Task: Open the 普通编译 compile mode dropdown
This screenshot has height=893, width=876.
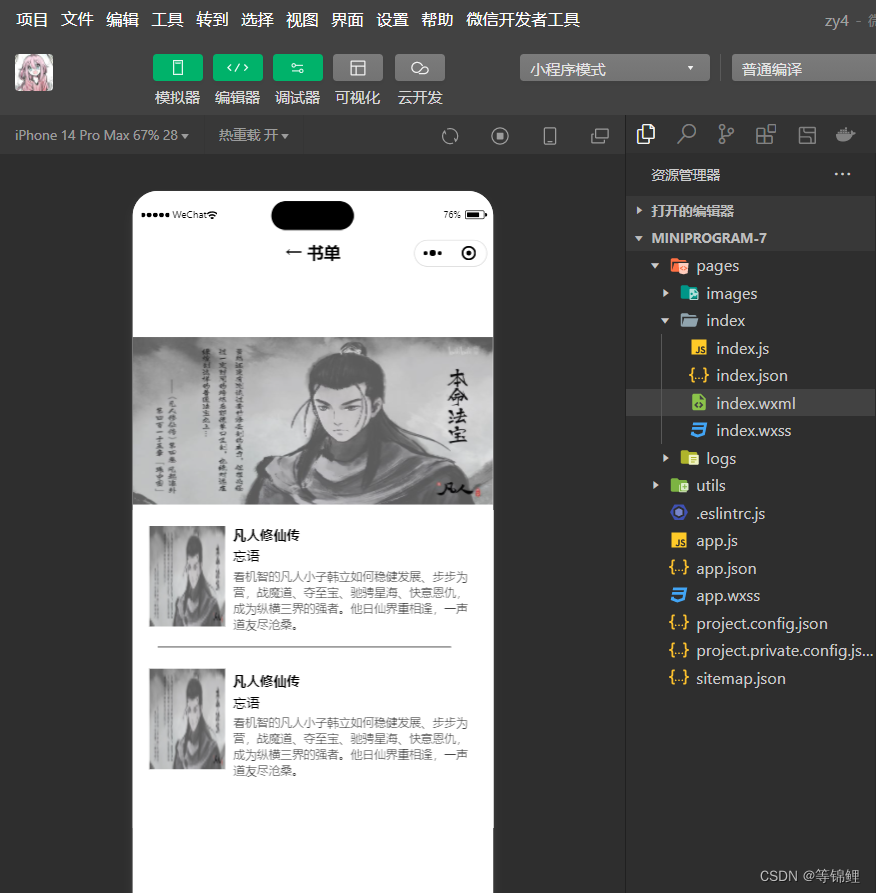Action: pos(803,68)
